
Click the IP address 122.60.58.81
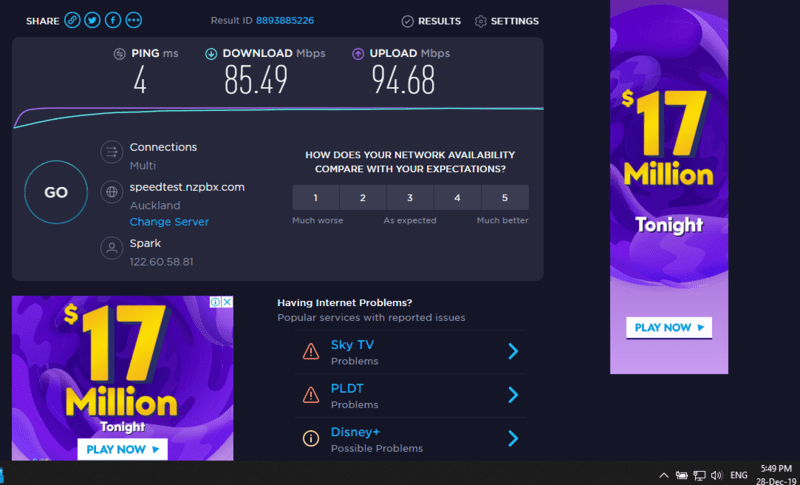161,262
